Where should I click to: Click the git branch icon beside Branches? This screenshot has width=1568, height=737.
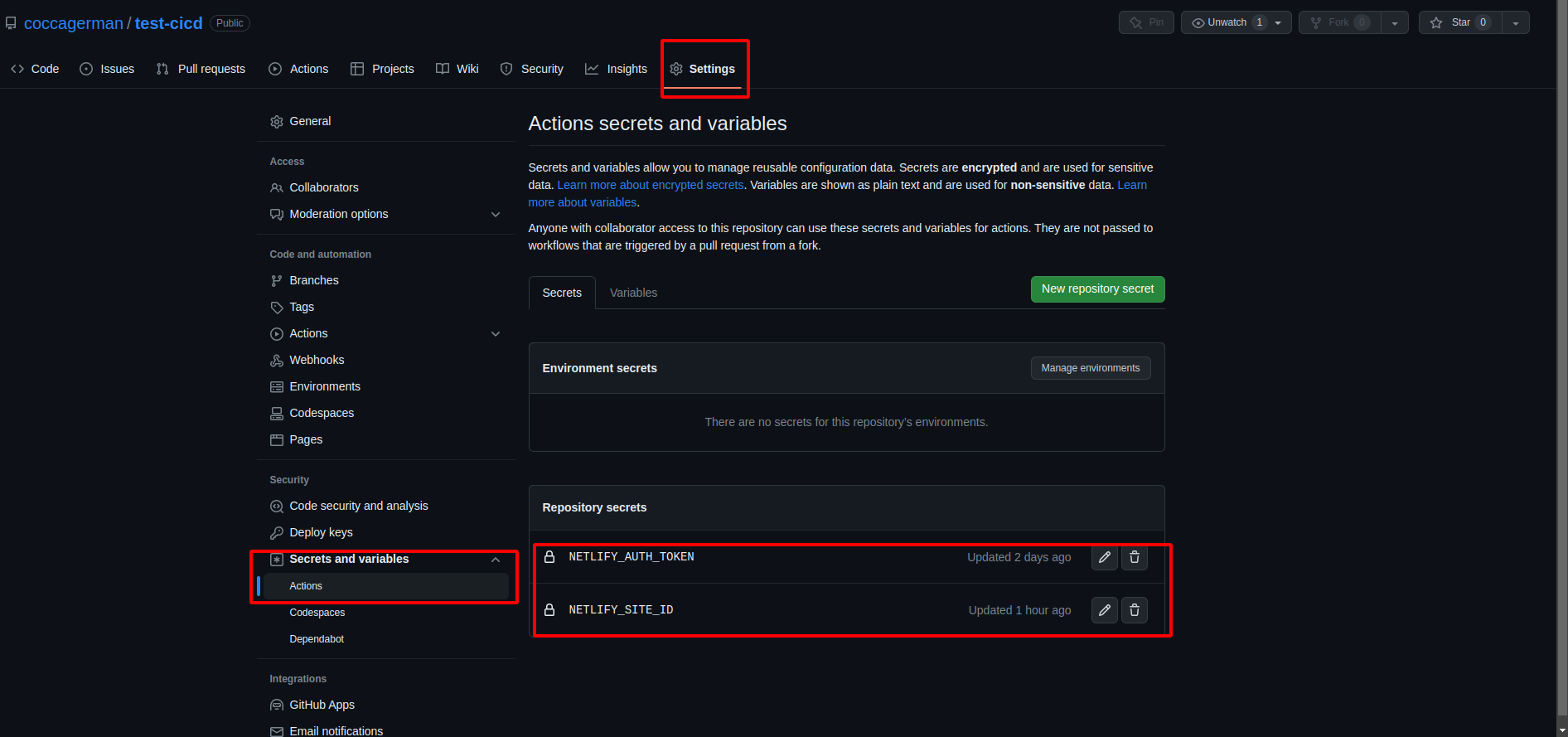(x=277, y=281)
